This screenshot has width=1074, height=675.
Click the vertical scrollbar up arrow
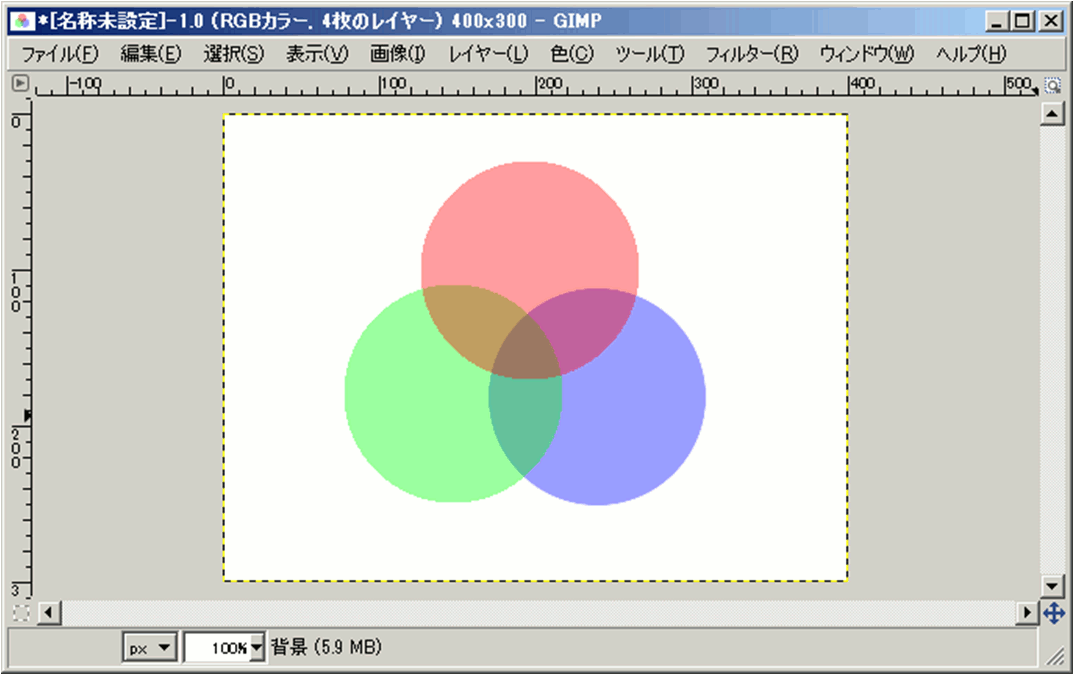pyautogui.click(x=1051, y=115)
